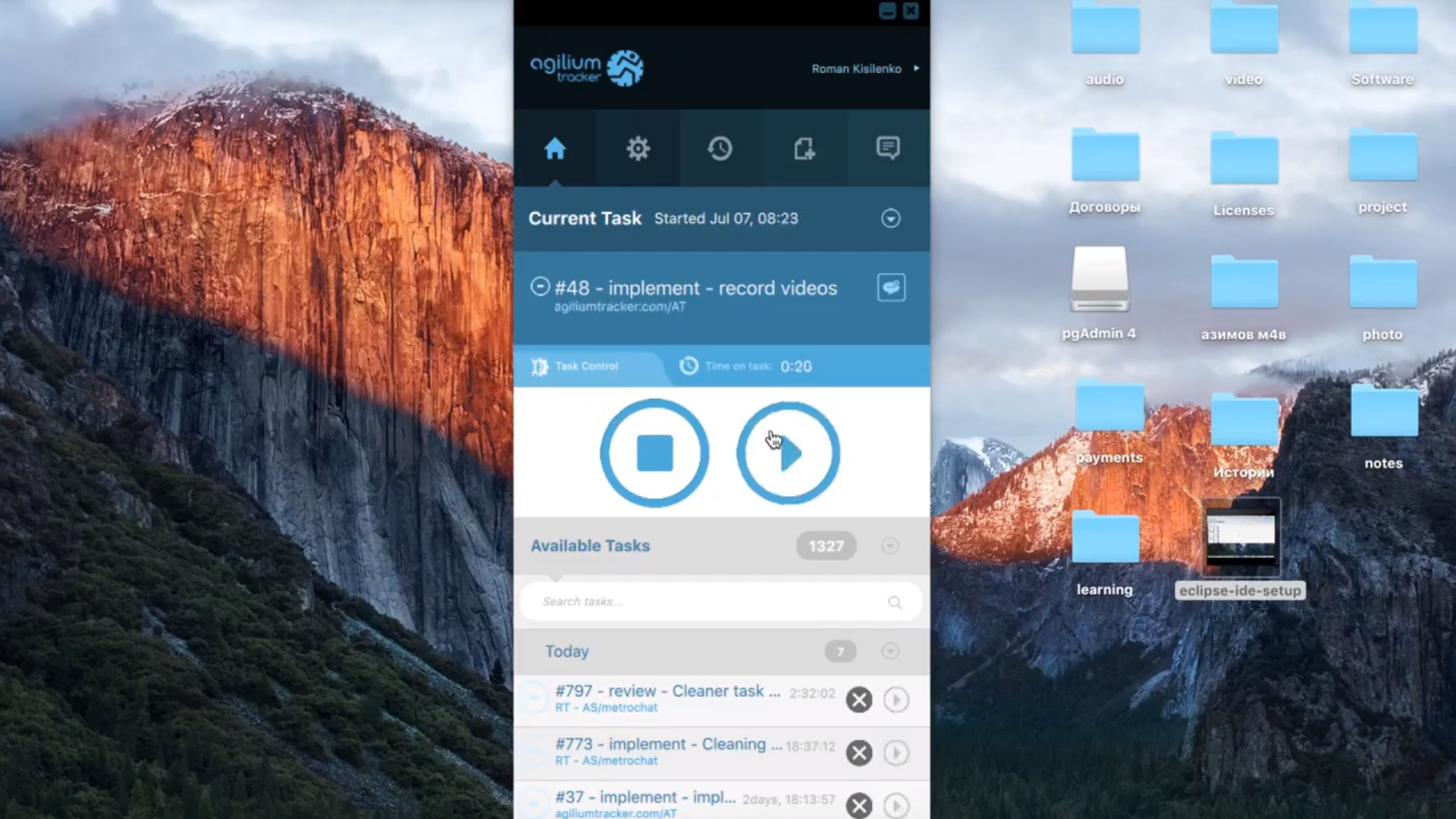Click the agiliumtracker.com/AT link
1456x819 pixels.
620,307
